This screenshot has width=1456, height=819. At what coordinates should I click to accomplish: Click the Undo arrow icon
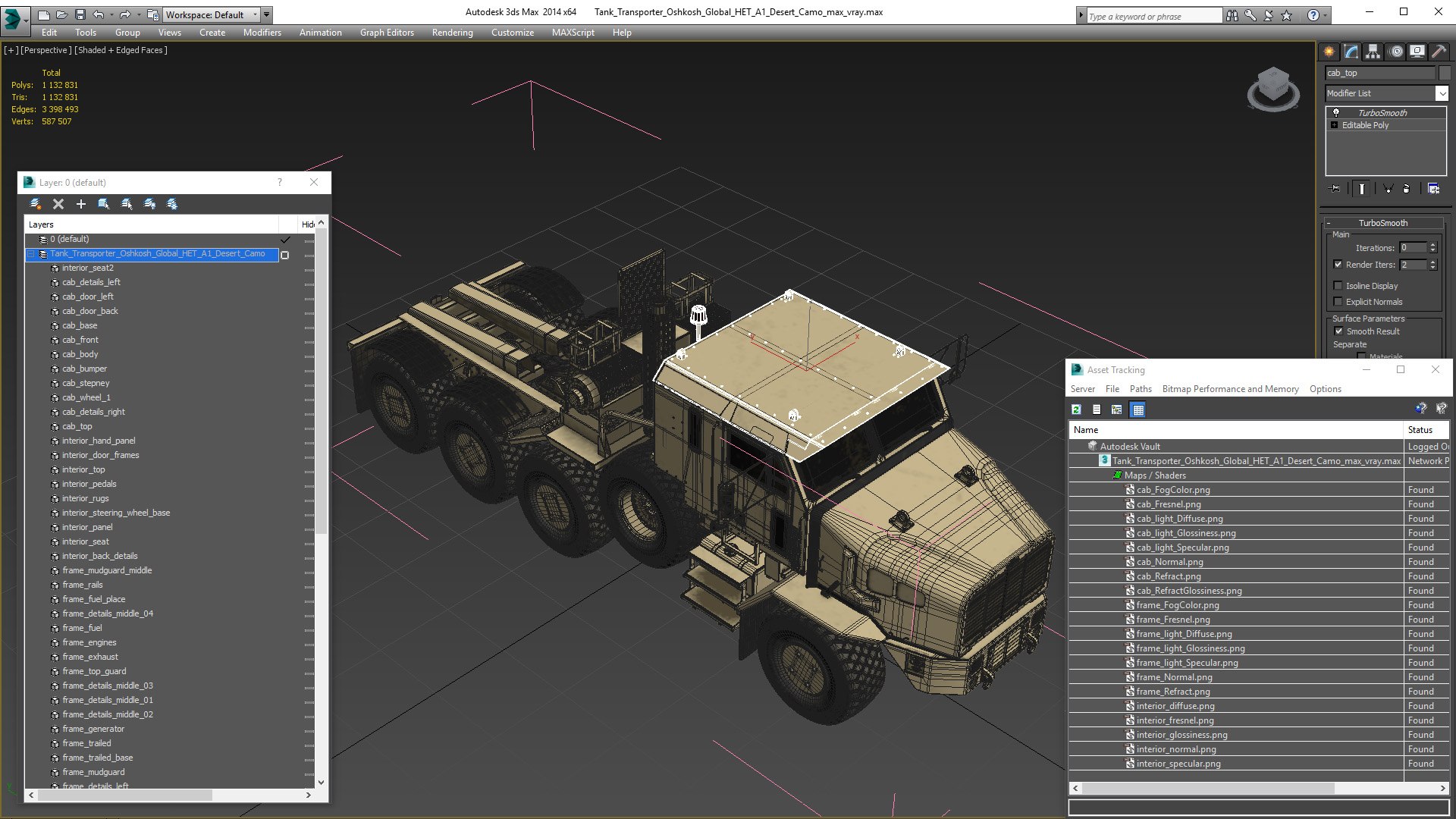click(x=99, y=14)
